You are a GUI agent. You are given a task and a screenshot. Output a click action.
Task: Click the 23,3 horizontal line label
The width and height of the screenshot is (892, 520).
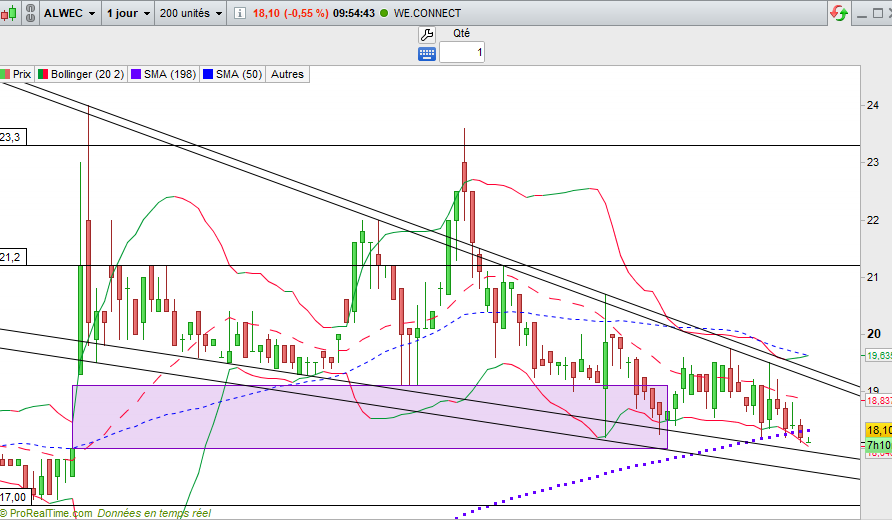pos(13,137)
